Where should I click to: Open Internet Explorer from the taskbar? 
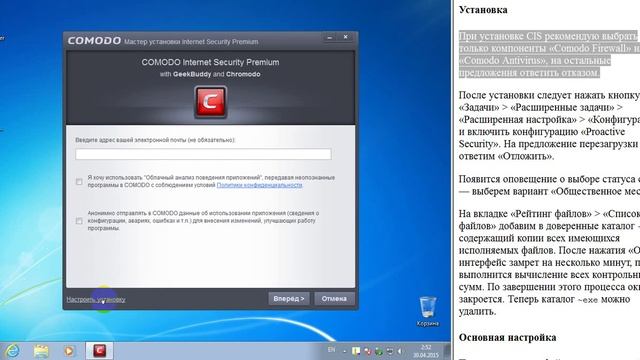pos(12,351)
